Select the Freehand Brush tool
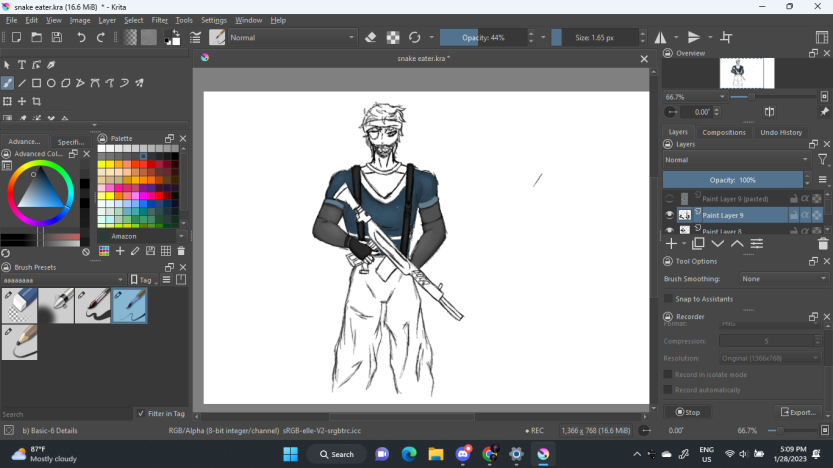Screen dimensions: 833x468 tap(7, 83)
